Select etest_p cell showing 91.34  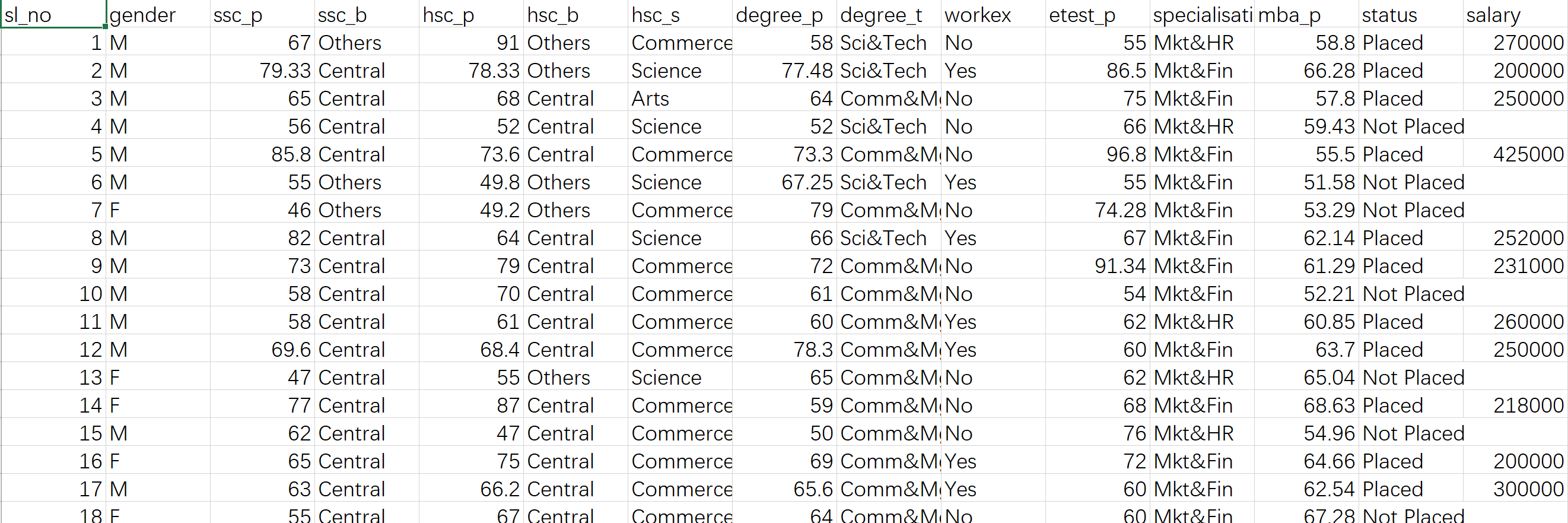coord(1098,266)
